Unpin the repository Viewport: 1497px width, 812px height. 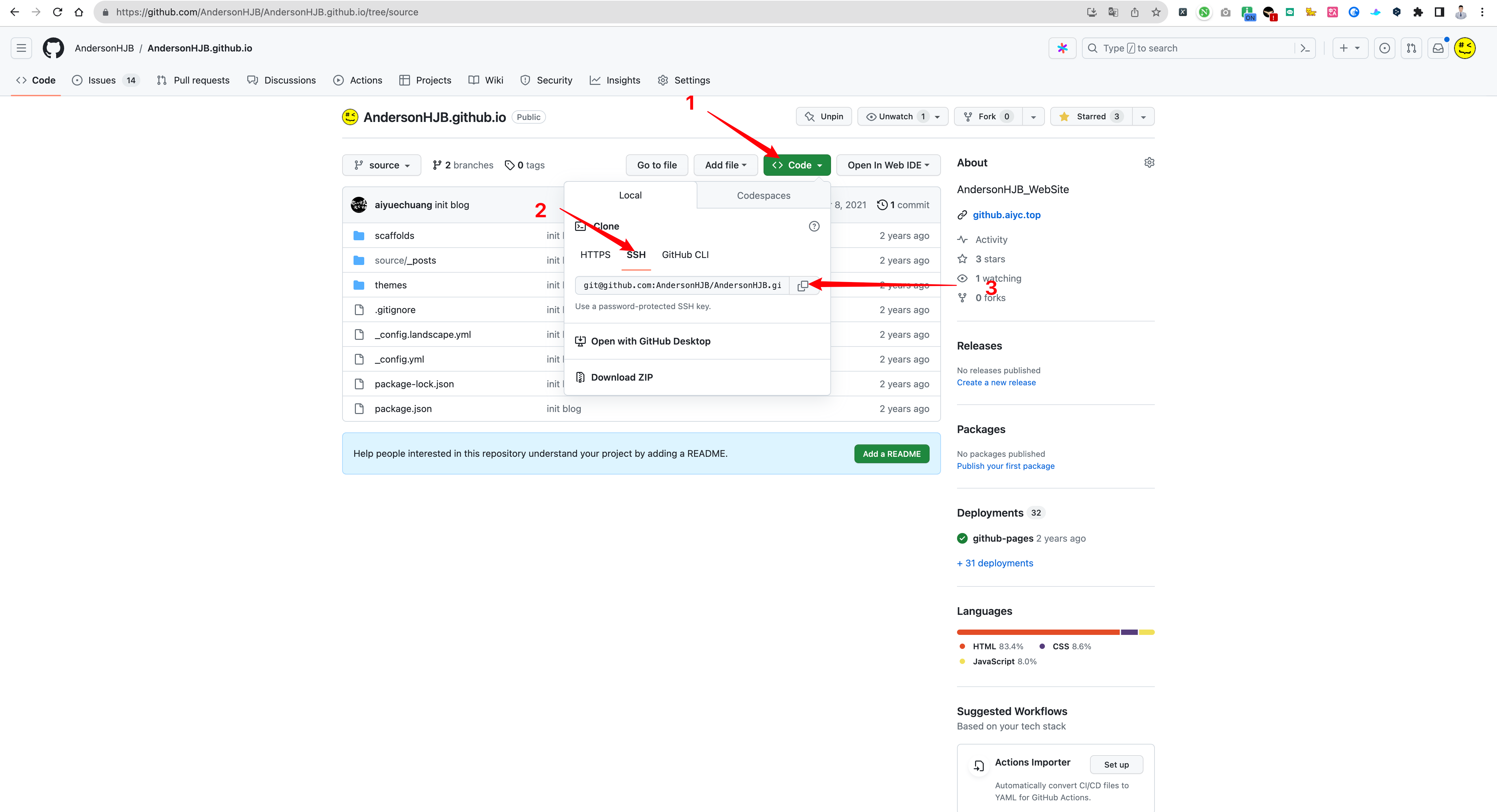pyautogui.click(x=823, y=117)
